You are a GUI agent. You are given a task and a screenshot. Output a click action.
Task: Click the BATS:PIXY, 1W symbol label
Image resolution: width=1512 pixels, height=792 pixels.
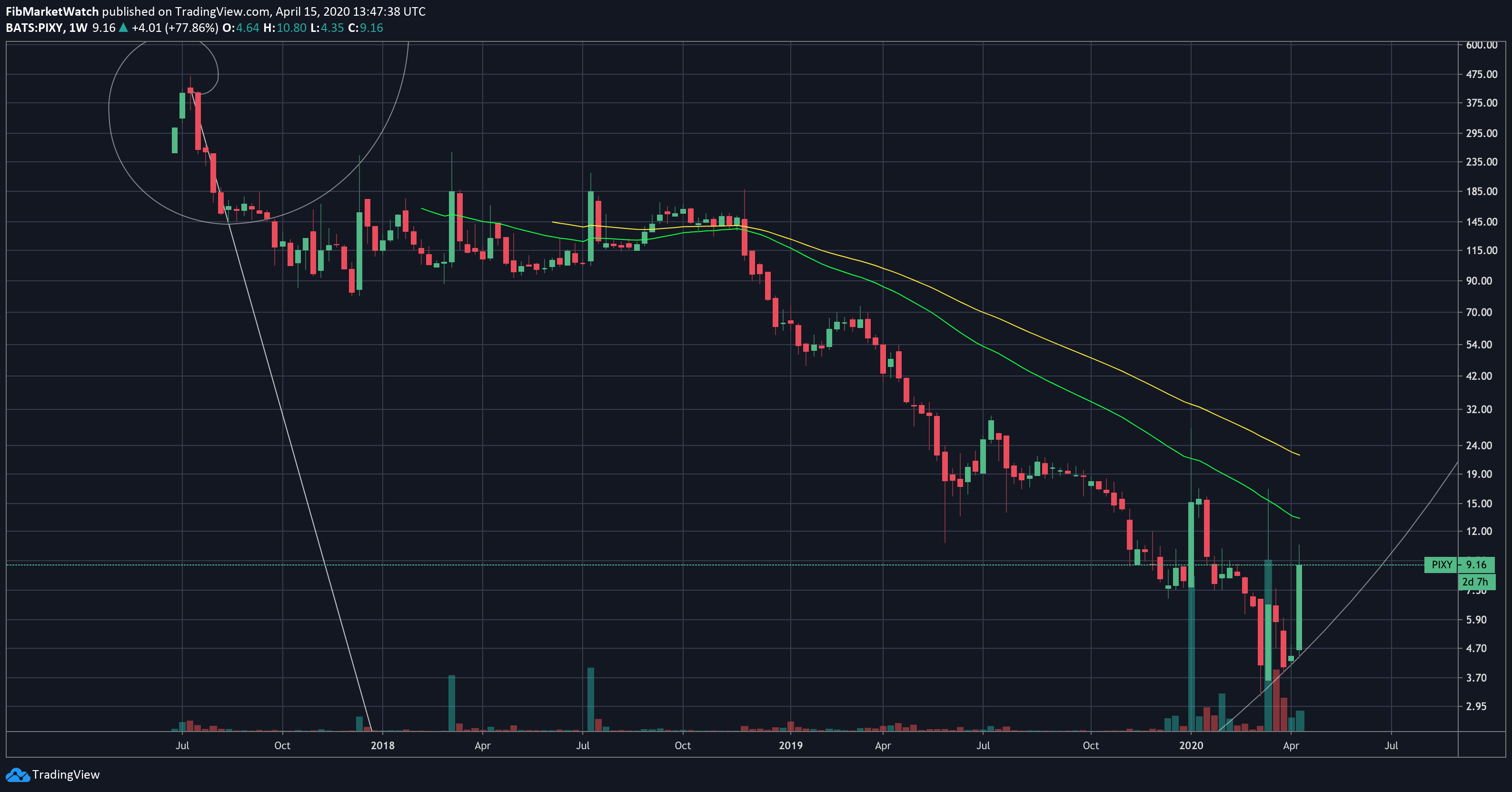click(x=47, y=28)
